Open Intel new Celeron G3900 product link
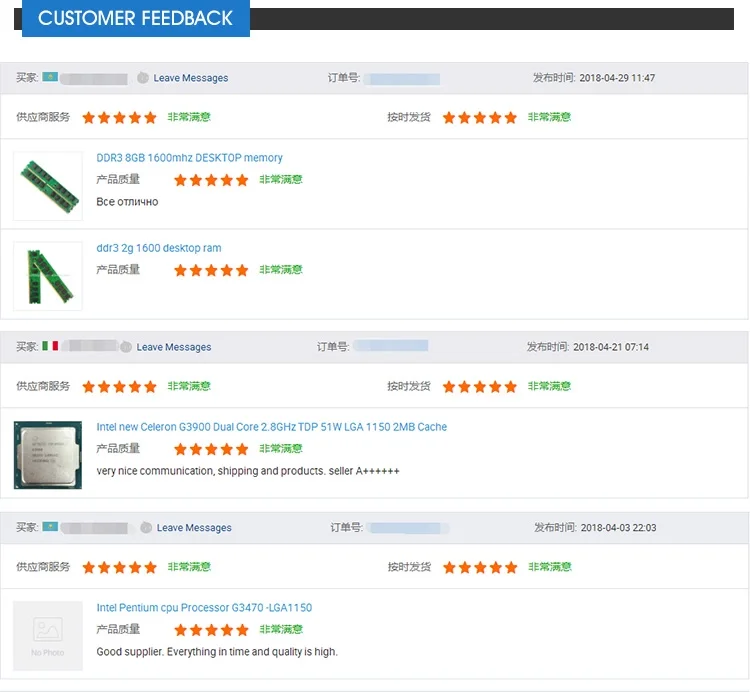Image resolution: width=750 pixels, height=692 pixels. pyautogui.click(x=271, y=427)
